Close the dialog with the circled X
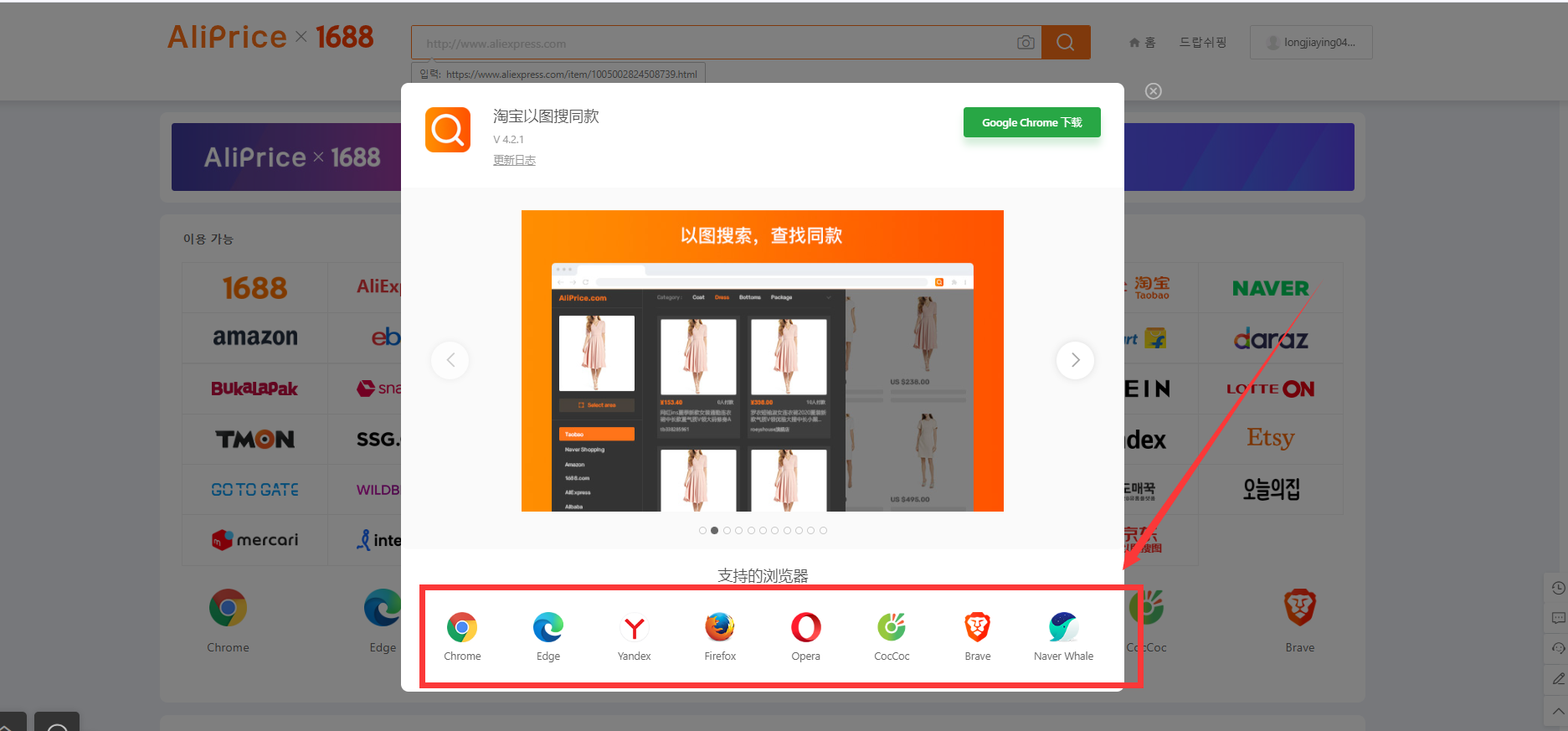This screenshot has height=731, width=1568. (1154, 91)
